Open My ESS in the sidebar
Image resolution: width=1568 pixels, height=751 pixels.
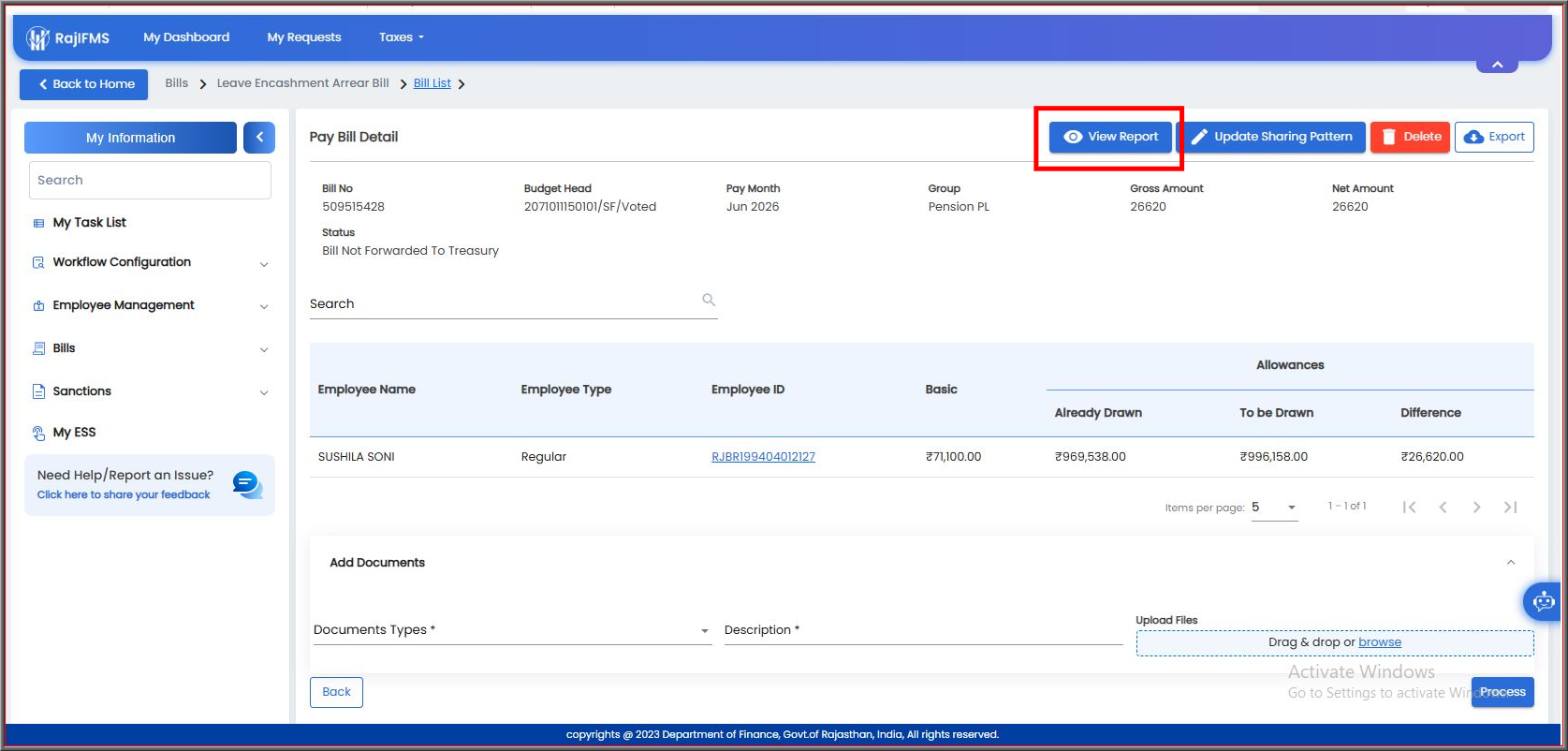pos(74,433)
